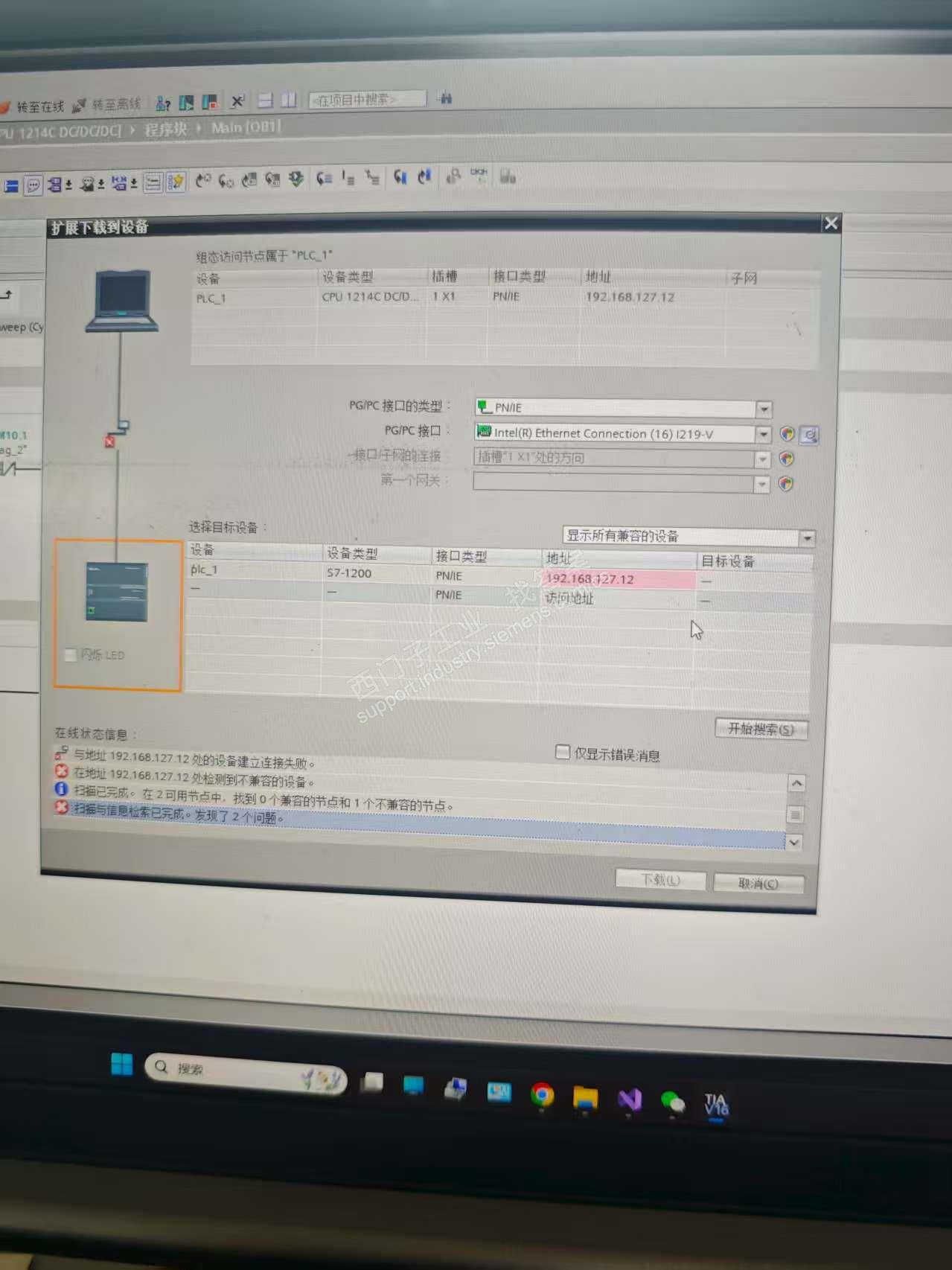Click the 开始搜索(S) button

[x=761, y=729]
